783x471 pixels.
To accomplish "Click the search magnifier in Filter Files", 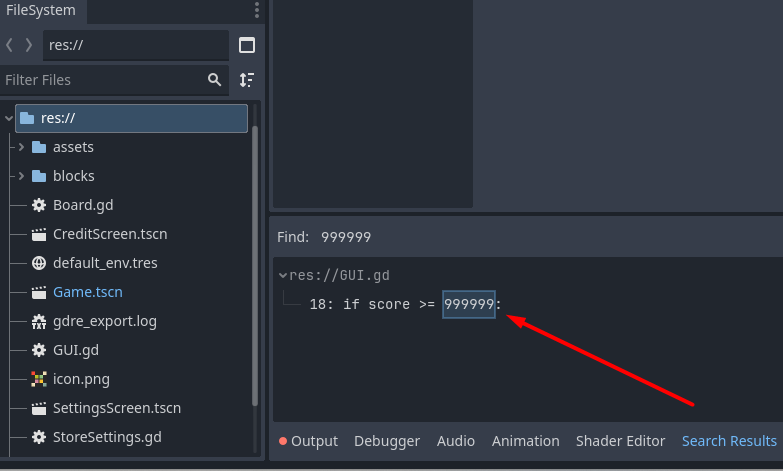I will coord(214,80).
